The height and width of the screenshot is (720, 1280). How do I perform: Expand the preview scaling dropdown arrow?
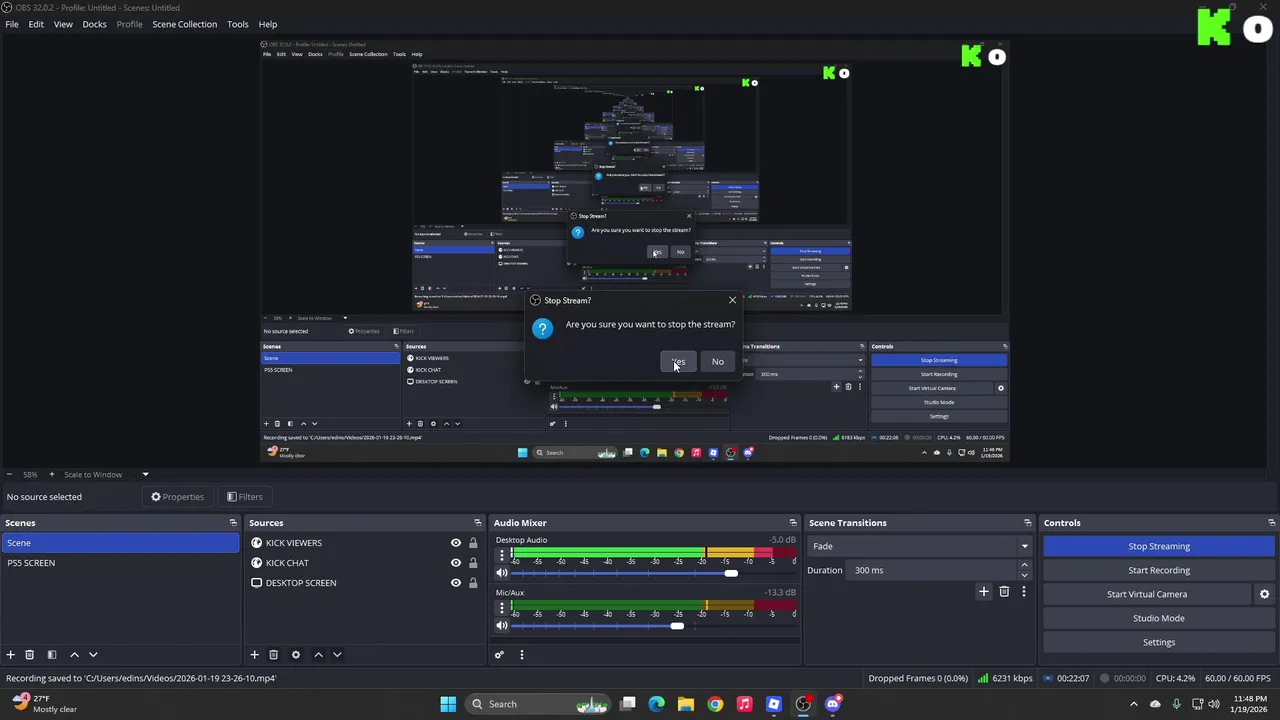[x=145, y=475]
